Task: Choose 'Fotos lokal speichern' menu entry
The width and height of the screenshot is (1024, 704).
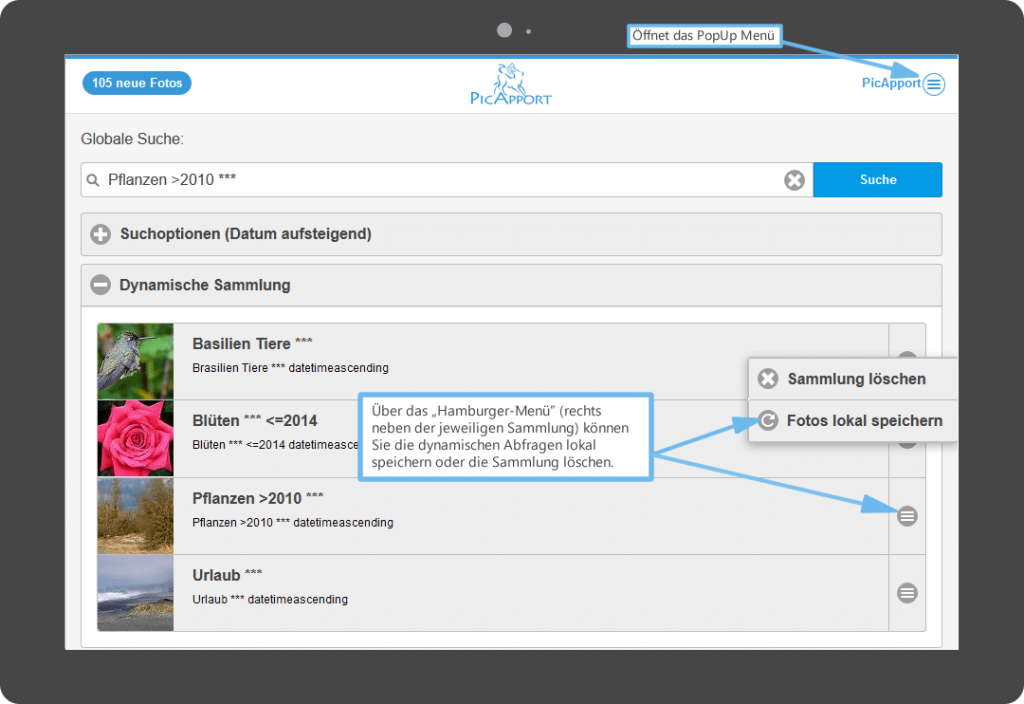Action: [863, 421]
